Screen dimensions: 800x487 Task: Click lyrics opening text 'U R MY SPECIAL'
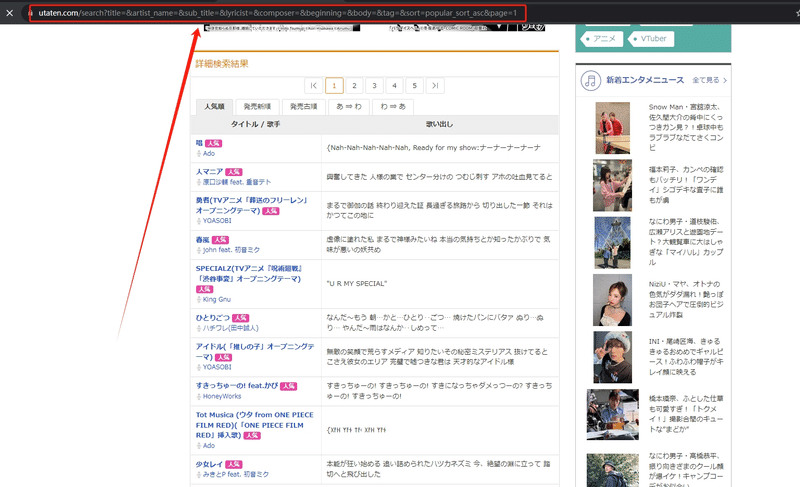pyautogui.click(x=357, y=284)
